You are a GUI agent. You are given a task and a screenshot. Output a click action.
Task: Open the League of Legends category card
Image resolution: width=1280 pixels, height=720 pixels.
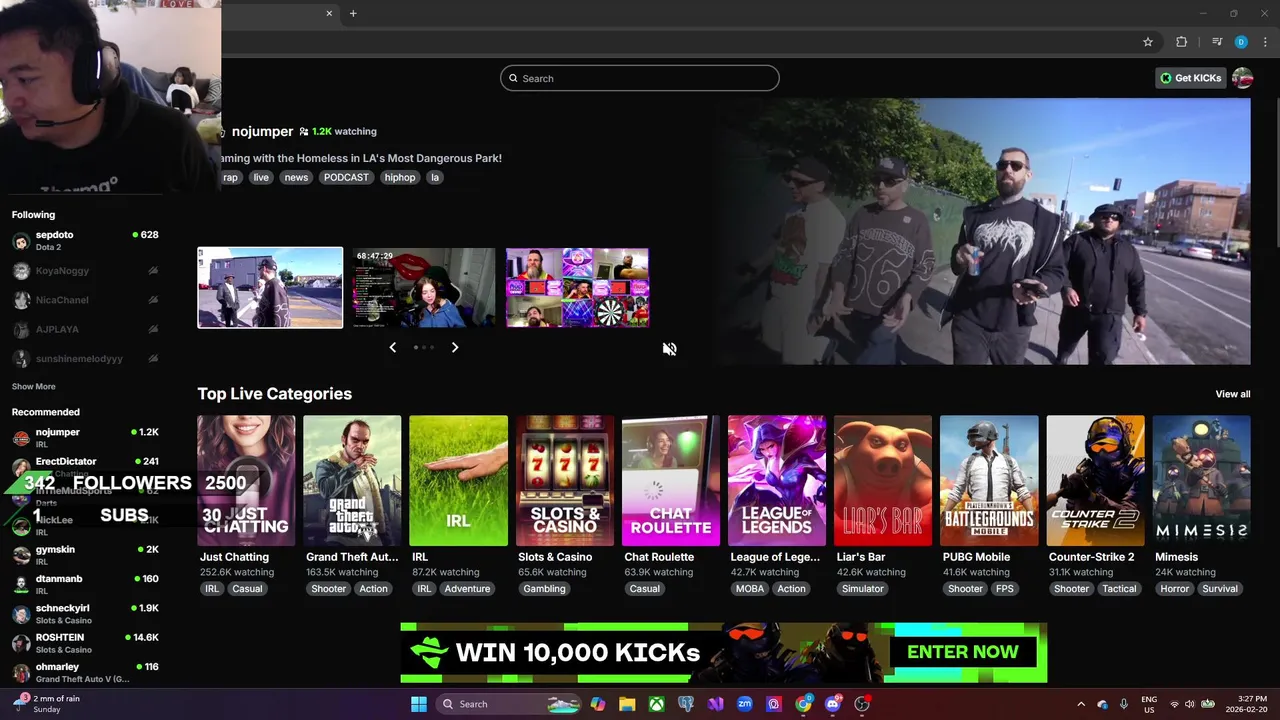click(777, 481)
